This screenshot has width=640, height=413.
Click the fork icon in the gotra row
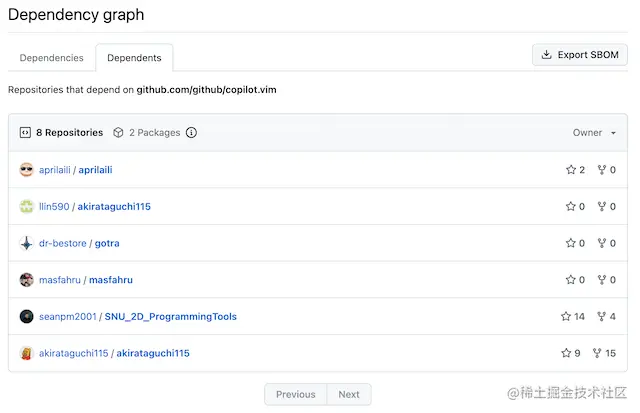tap(602, 243)
